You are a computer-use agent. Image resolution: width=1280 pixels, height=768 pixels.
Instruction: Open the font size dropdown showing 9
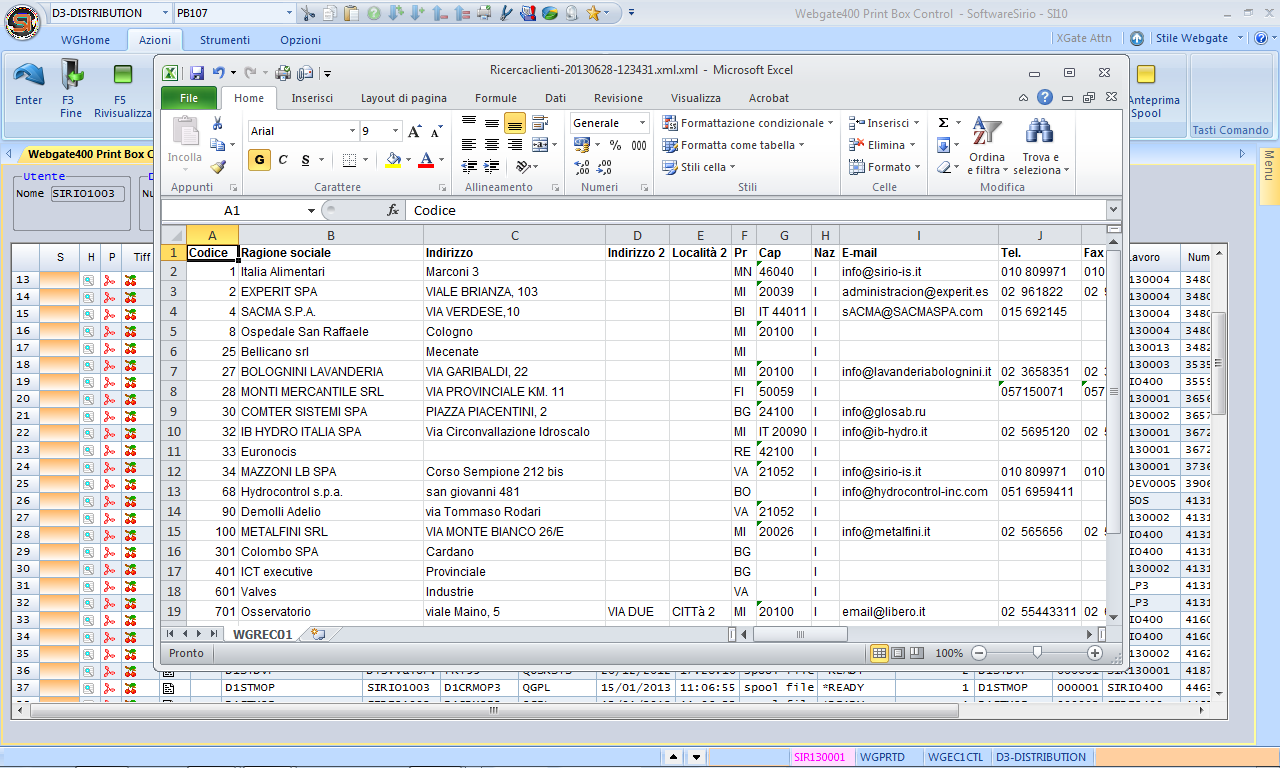395,131
